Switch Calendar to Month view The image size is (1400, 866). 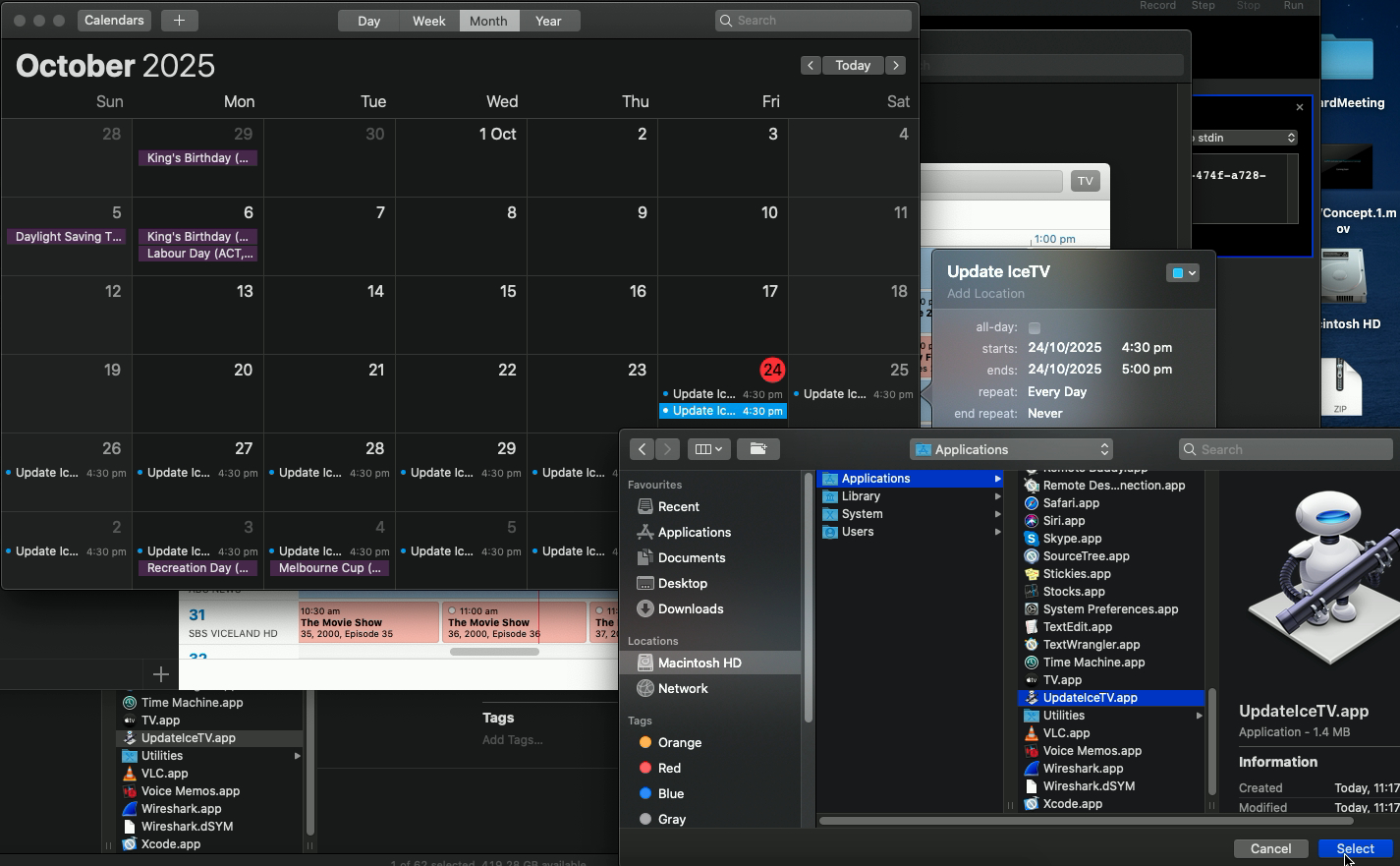click(488, 21)
